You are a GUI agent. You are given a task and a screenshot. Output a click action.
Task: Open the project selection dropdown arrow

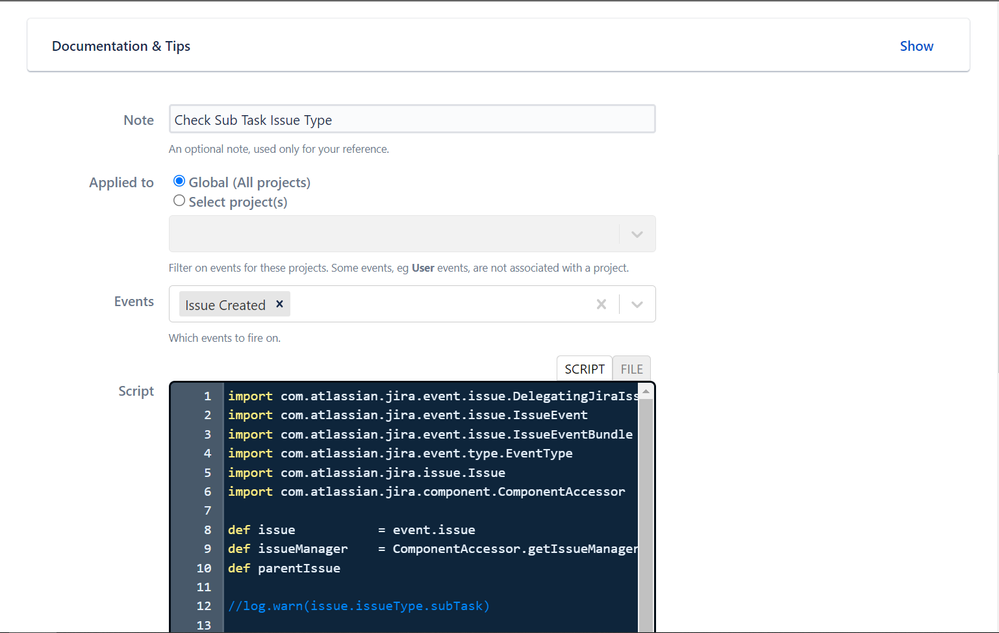click(637, 234)
